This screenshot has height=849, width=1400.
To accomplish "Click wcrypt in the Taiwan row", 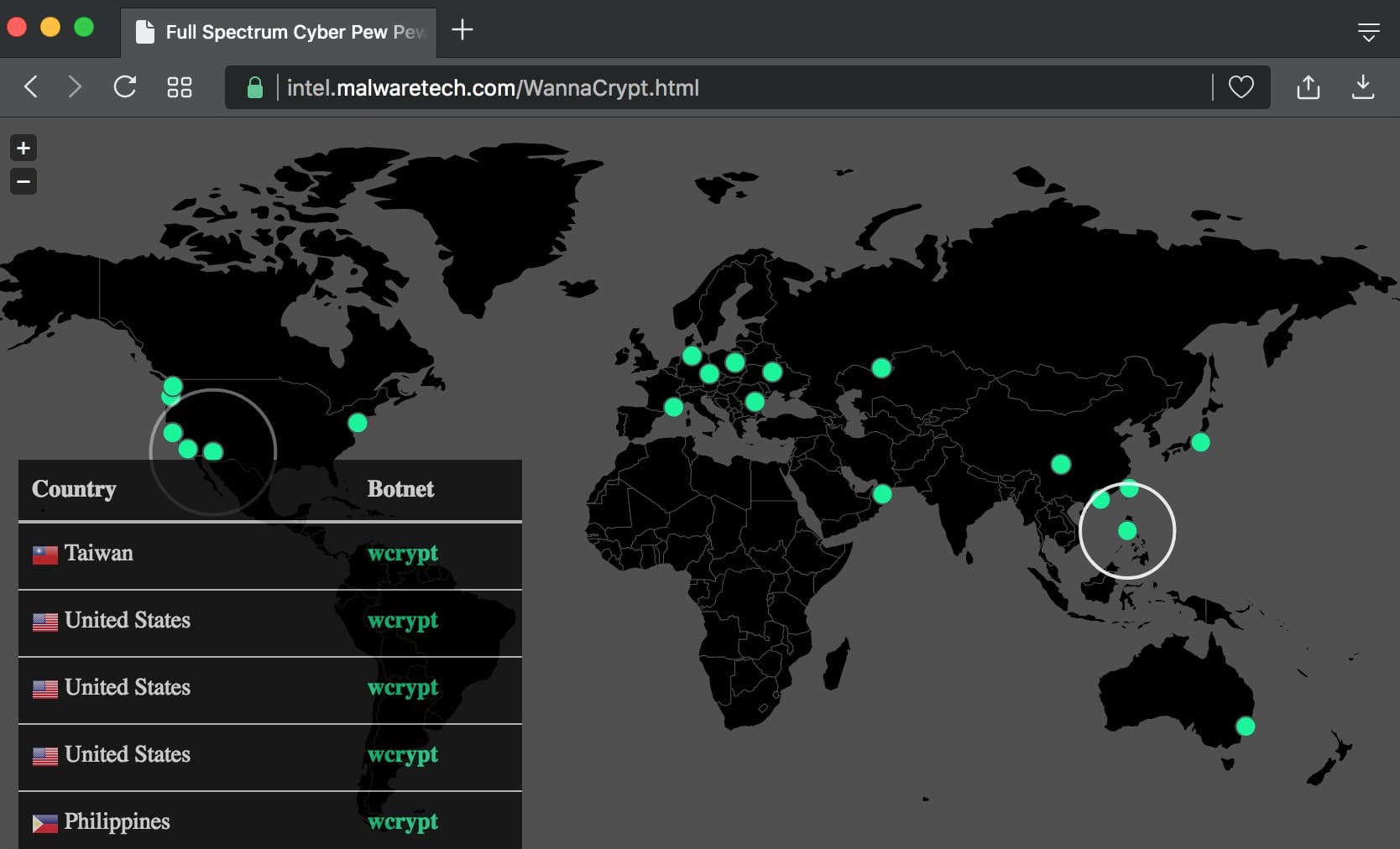I will [403, 555].
